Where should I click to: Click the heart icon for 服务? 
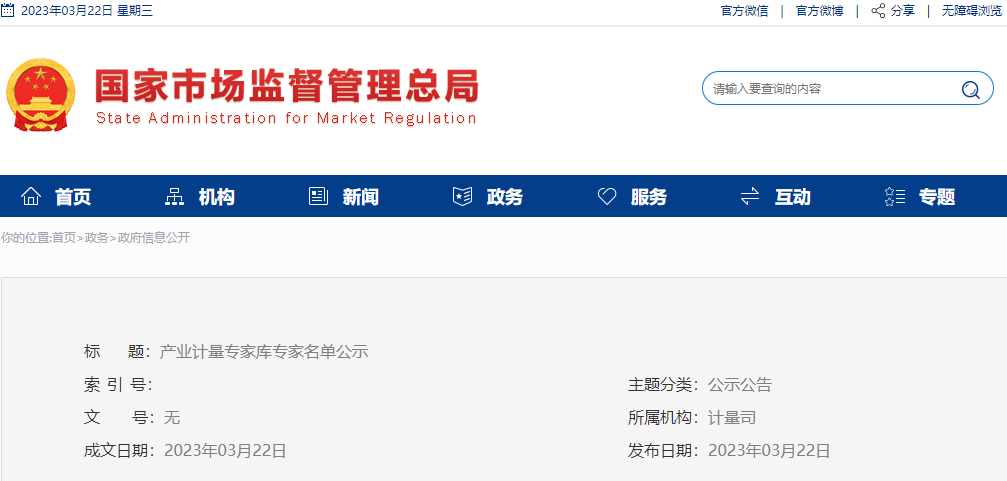(607, 196)
